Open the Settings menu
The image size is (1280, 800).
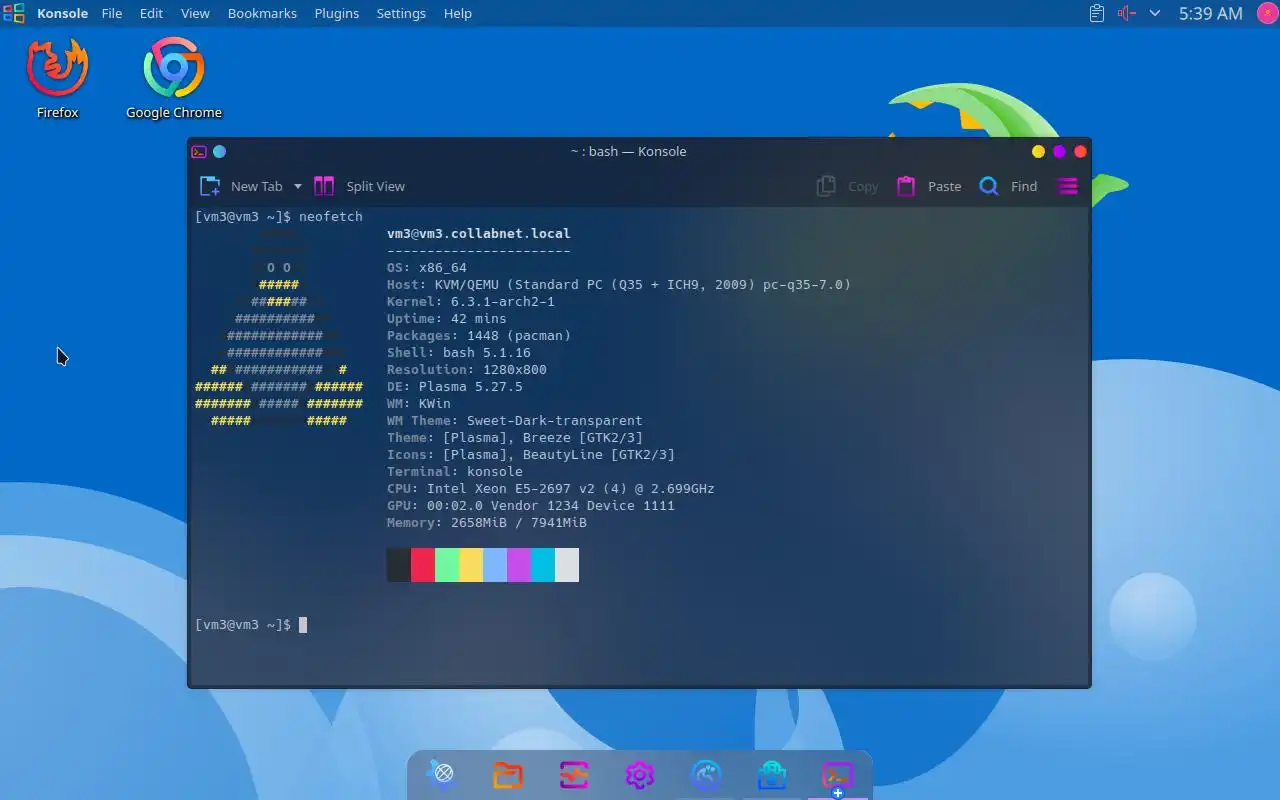point(401,13)
